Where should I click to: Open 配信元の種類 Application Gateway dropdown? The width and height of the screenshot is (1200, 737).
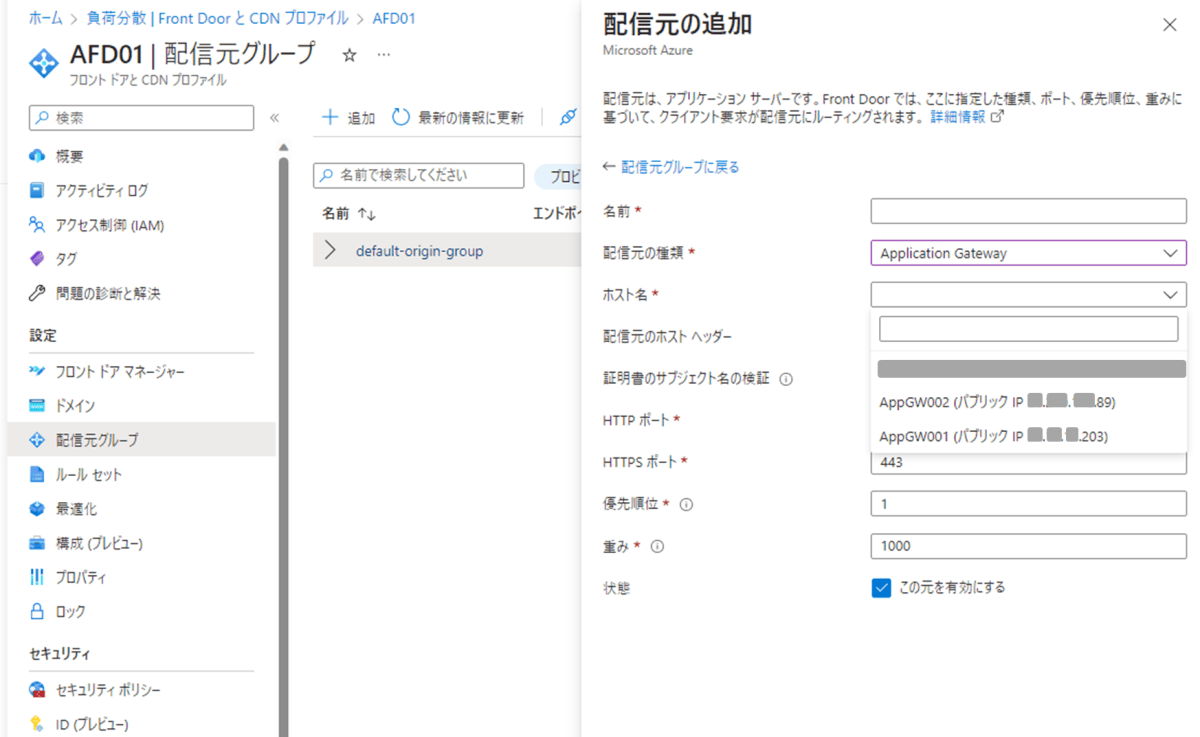point(1028,253)
